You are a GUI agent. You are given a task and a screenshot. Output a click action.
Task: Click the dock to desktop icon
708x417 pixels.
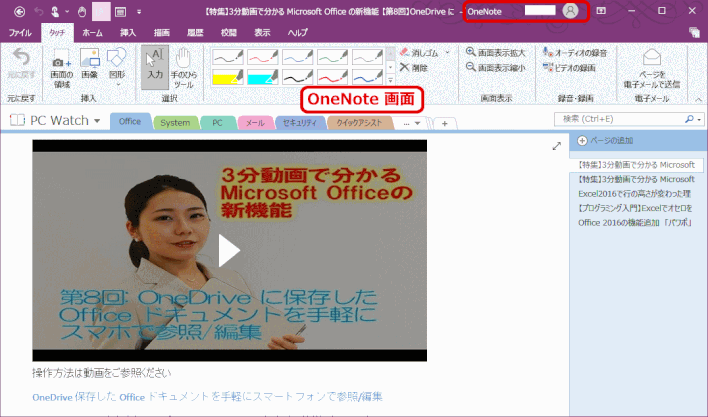click(121, 12)
